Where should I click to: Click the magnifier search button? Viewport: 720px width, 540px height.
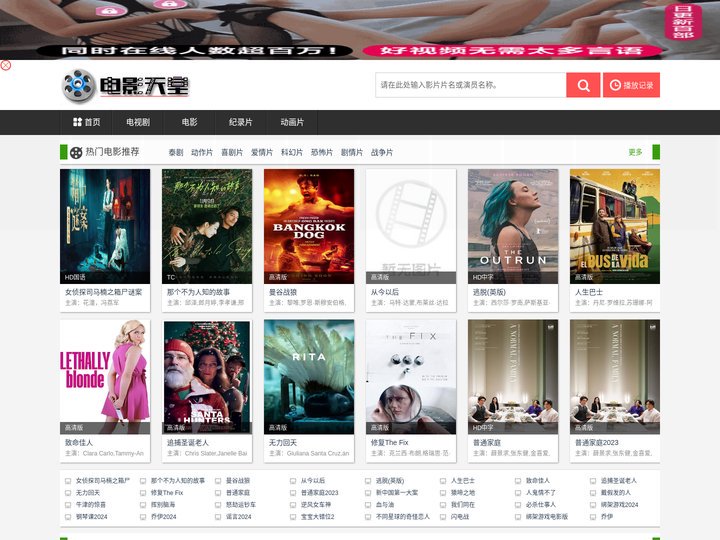[x=583, y=85]
